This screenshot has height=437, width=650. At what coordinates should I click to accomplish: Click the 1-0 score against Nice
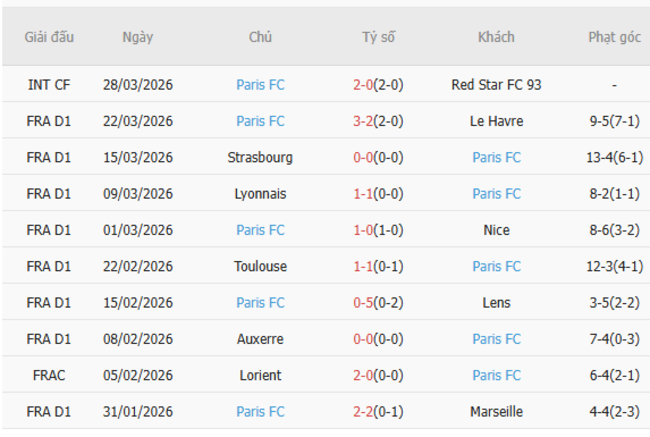362,230
